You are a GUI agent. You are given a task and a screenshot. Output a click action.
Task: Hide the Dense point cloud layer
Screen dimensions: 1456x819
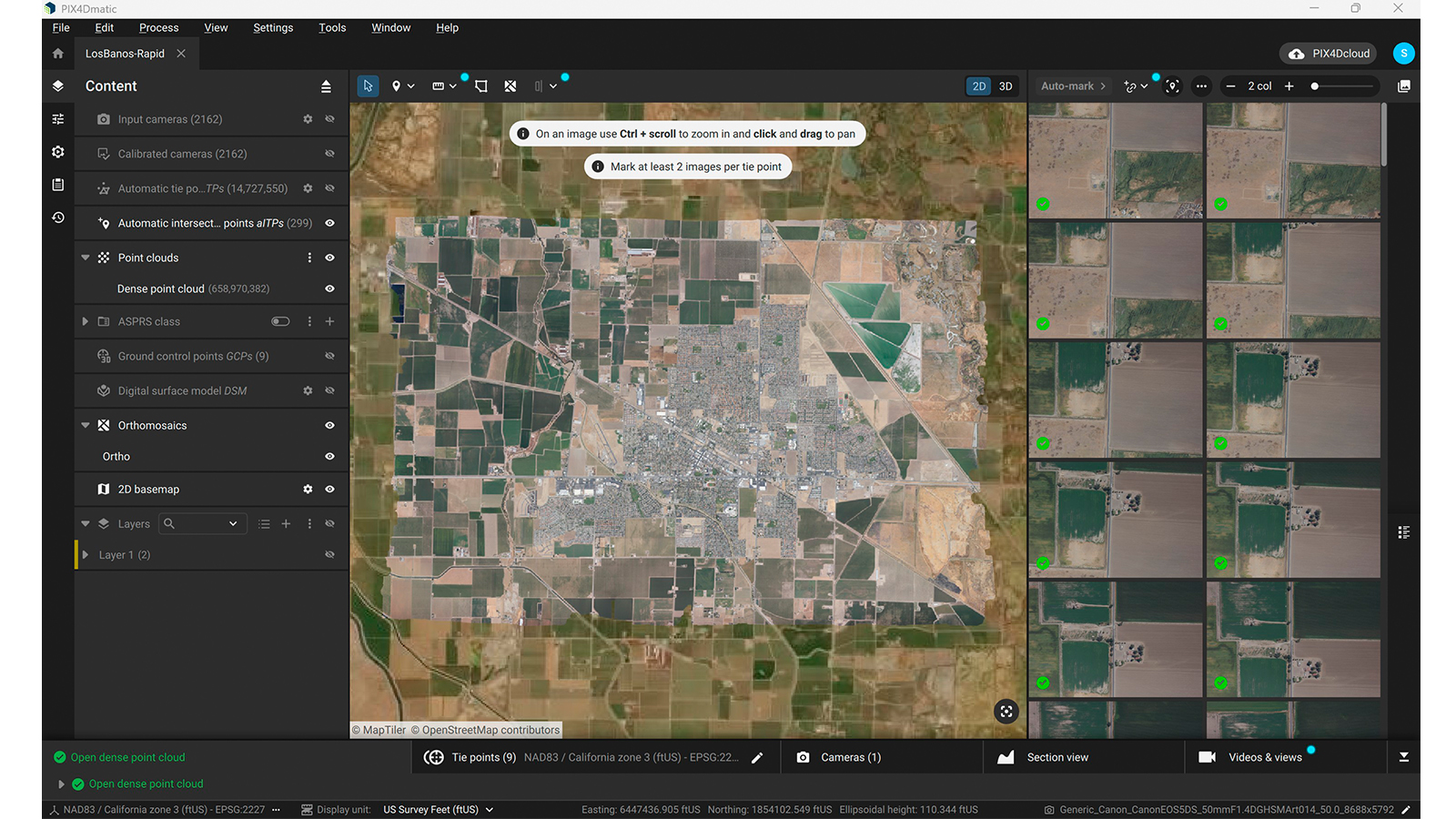point(329,288)
